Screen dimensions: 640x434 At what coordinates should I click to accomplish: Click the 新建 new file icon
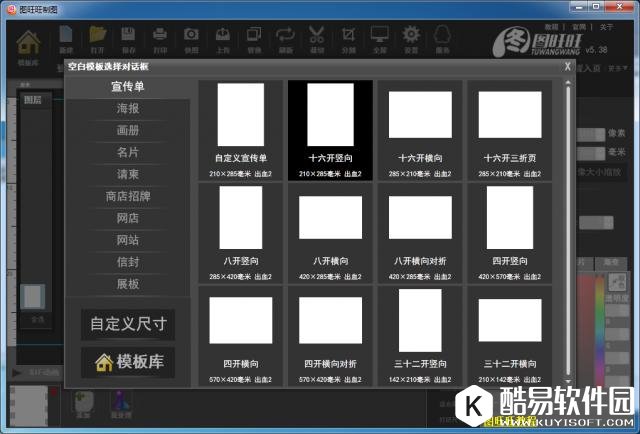point(66,38)
